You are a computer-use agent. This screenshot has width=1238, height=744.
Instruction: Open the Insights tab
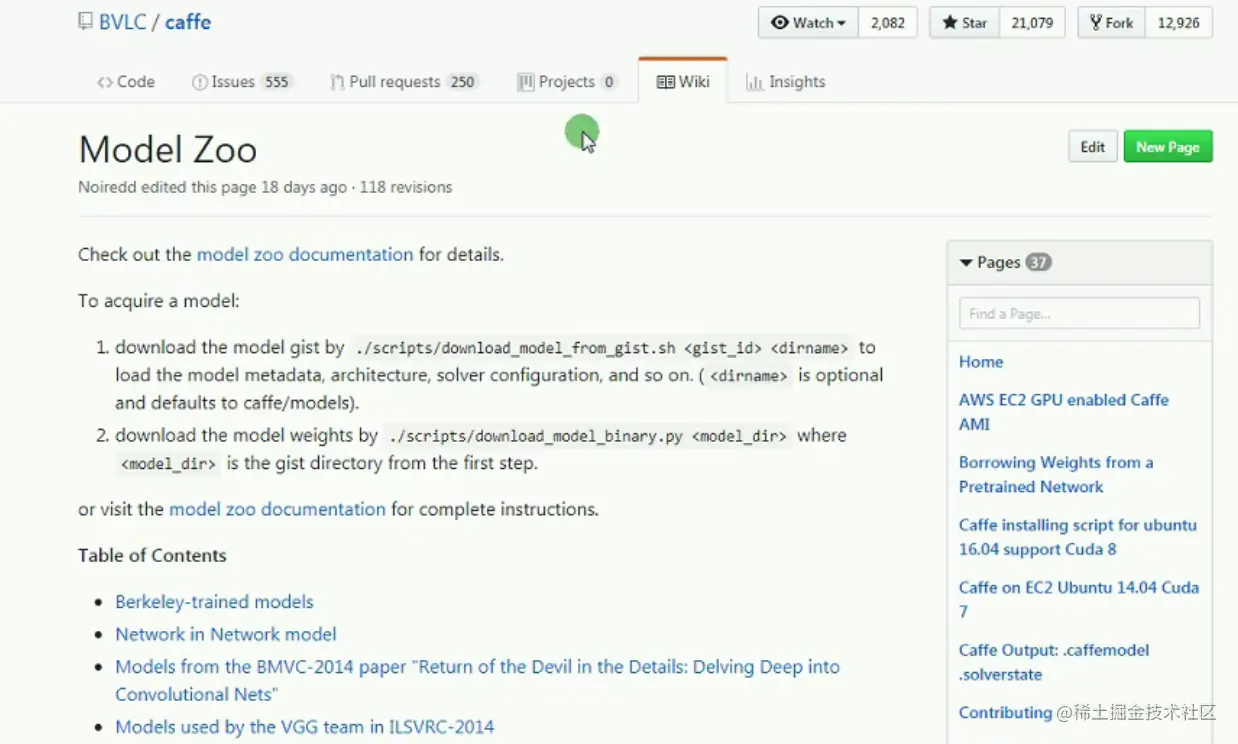click(786, 82)
